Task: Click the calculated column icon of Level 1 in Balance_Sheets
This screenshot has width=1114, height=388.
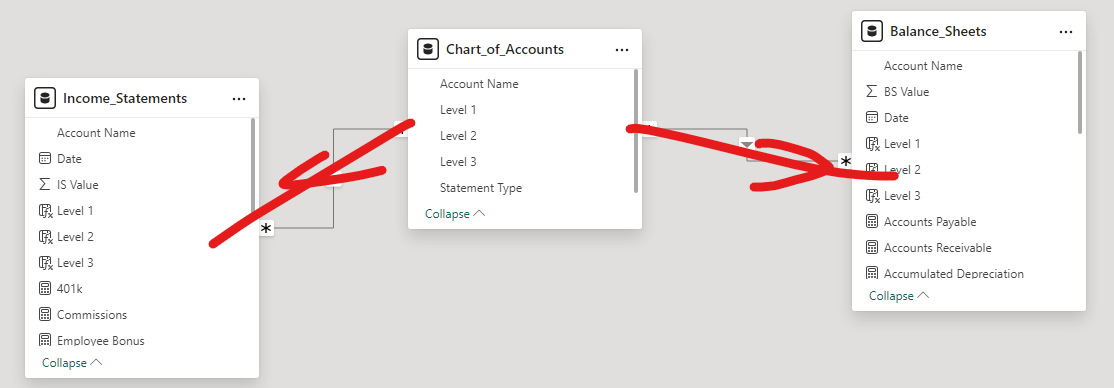Action: pyautogui.click(x=872, y=144)
